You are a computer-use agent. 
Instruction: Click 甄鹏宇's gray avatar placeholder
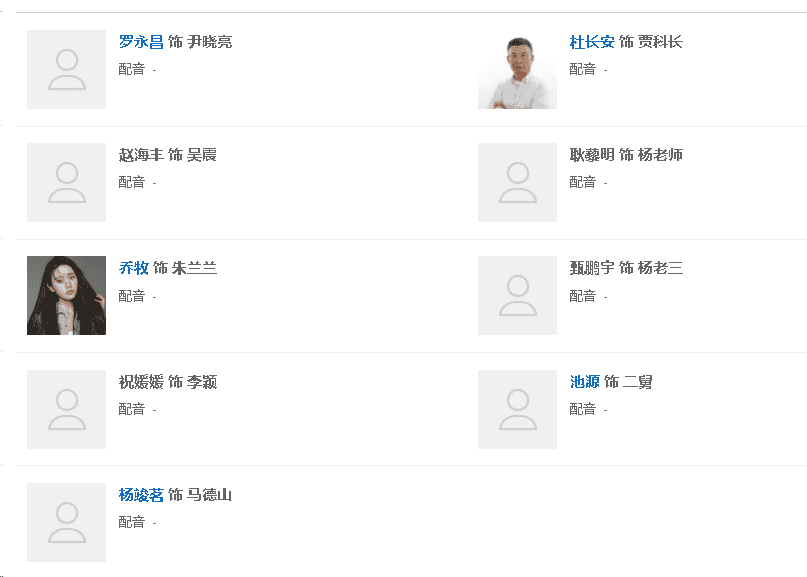click(x=517, y=295)
